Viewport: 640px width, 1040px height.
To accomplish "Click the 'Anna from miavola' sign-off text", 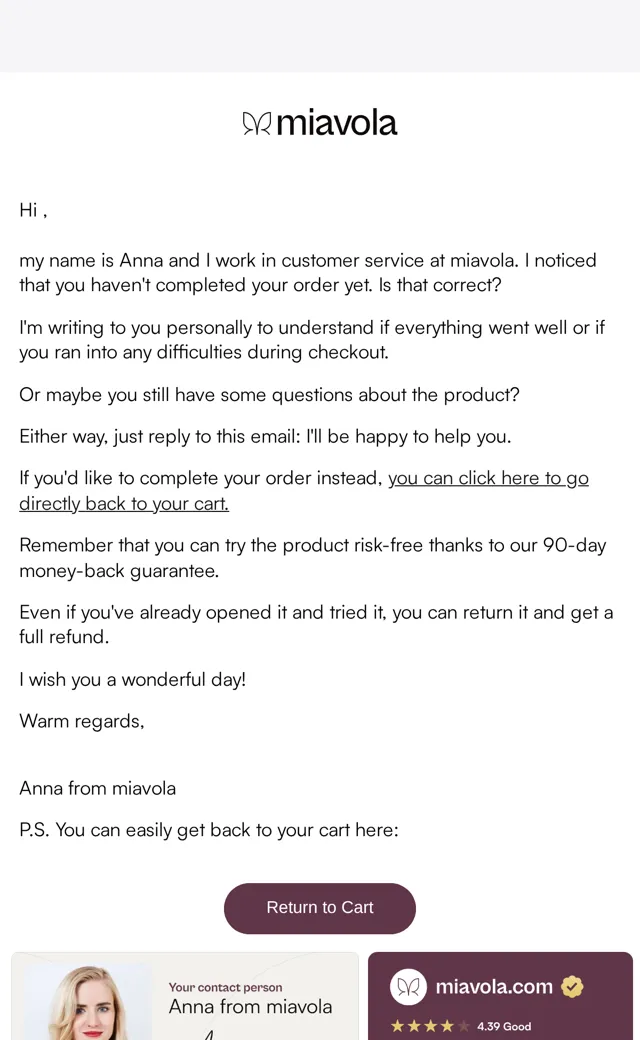I will pyautogui.click(x=97, y=788).
